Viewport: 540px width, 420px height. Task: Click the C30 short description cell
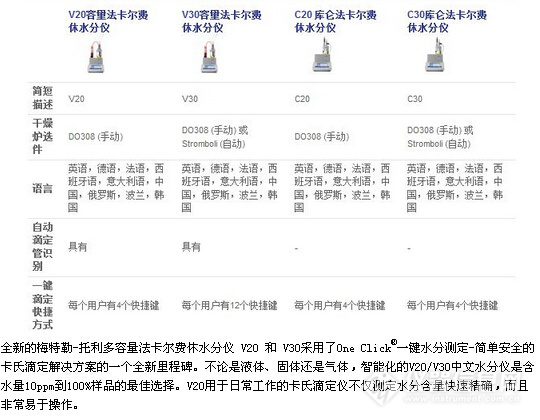415,99
